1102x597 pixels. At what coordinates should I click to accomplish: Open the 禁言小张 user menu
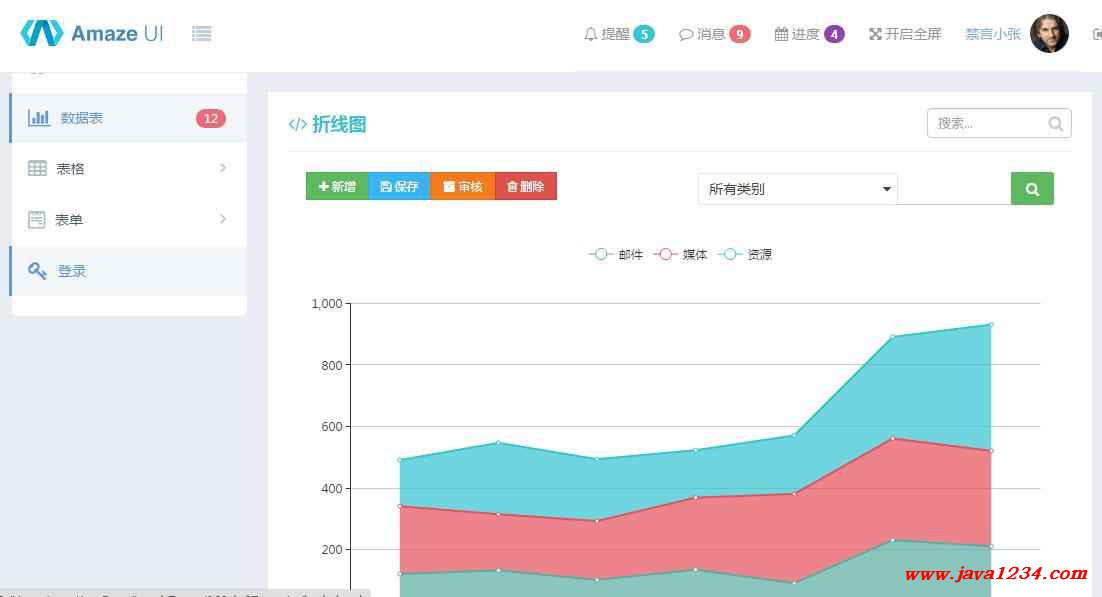(992, 34)
